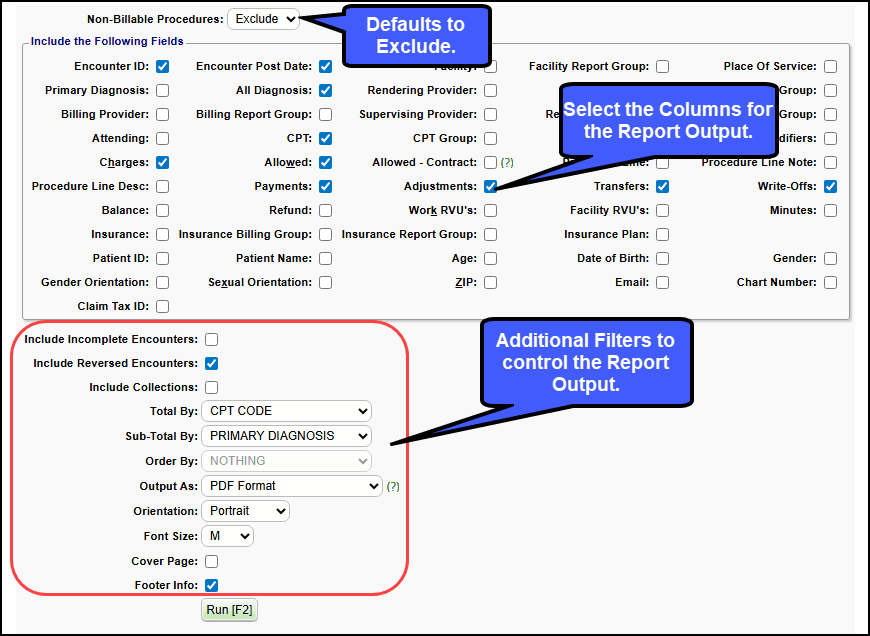Expand the Total By dropdown
Viewport: 870px width, 636px height.
pos(286,411)
